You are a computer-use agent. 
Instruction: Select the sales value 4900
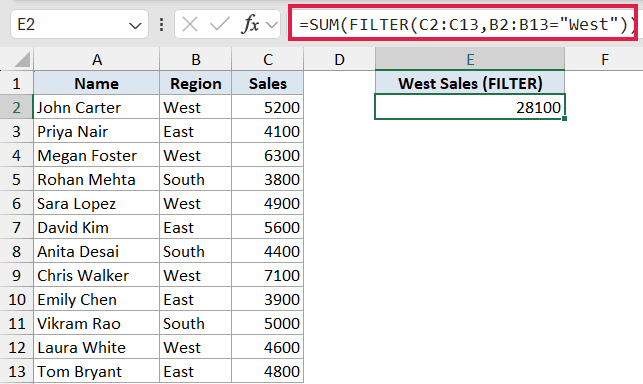coord(268,203)
